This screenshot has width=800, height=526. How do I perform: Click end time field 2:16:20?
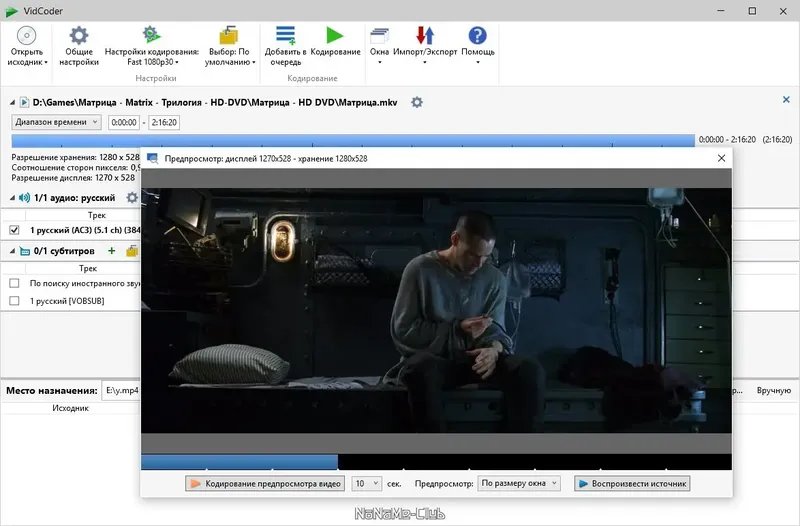click(164, 122)
